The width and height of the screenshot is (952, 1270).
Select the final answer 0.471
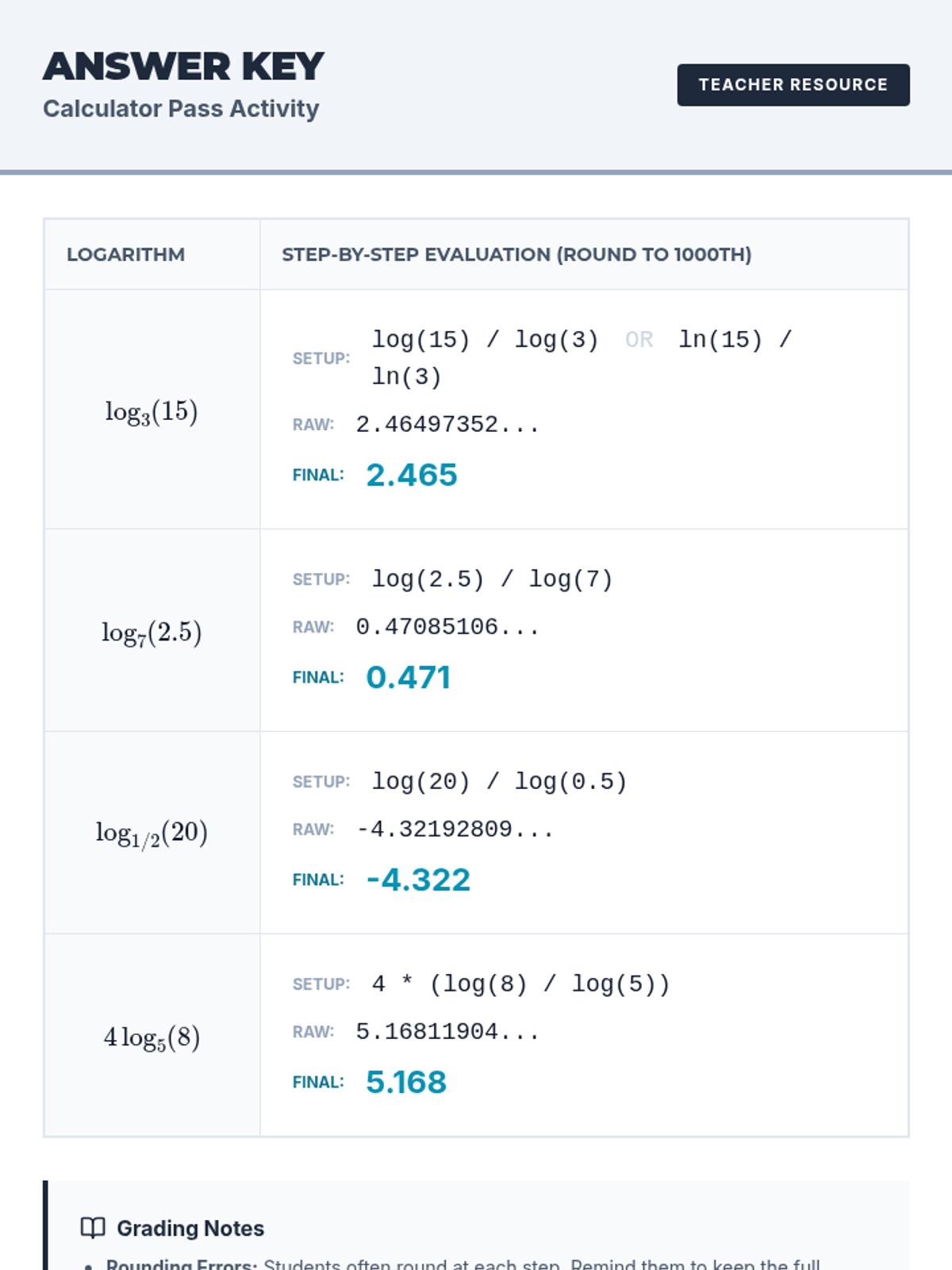pos(409,677)
